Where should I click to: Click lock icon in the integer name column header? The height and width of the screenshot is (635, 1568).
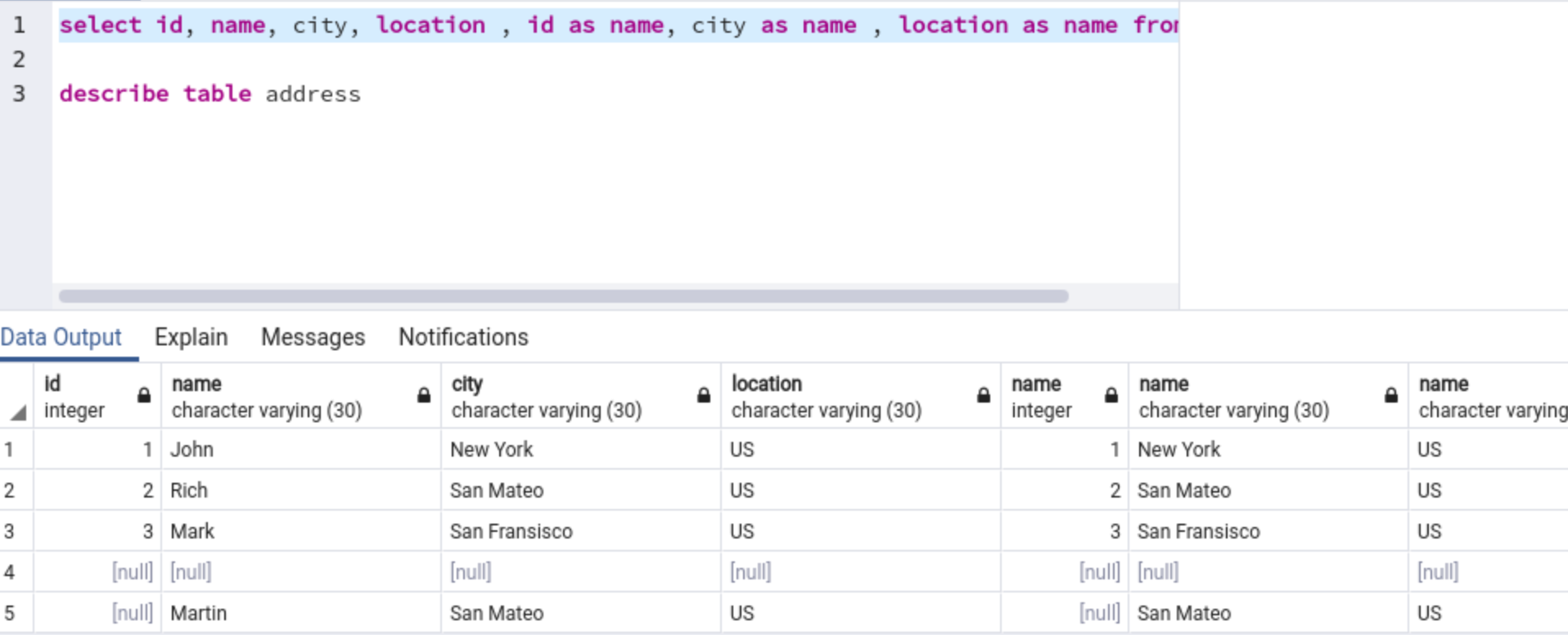(1111, 396)
